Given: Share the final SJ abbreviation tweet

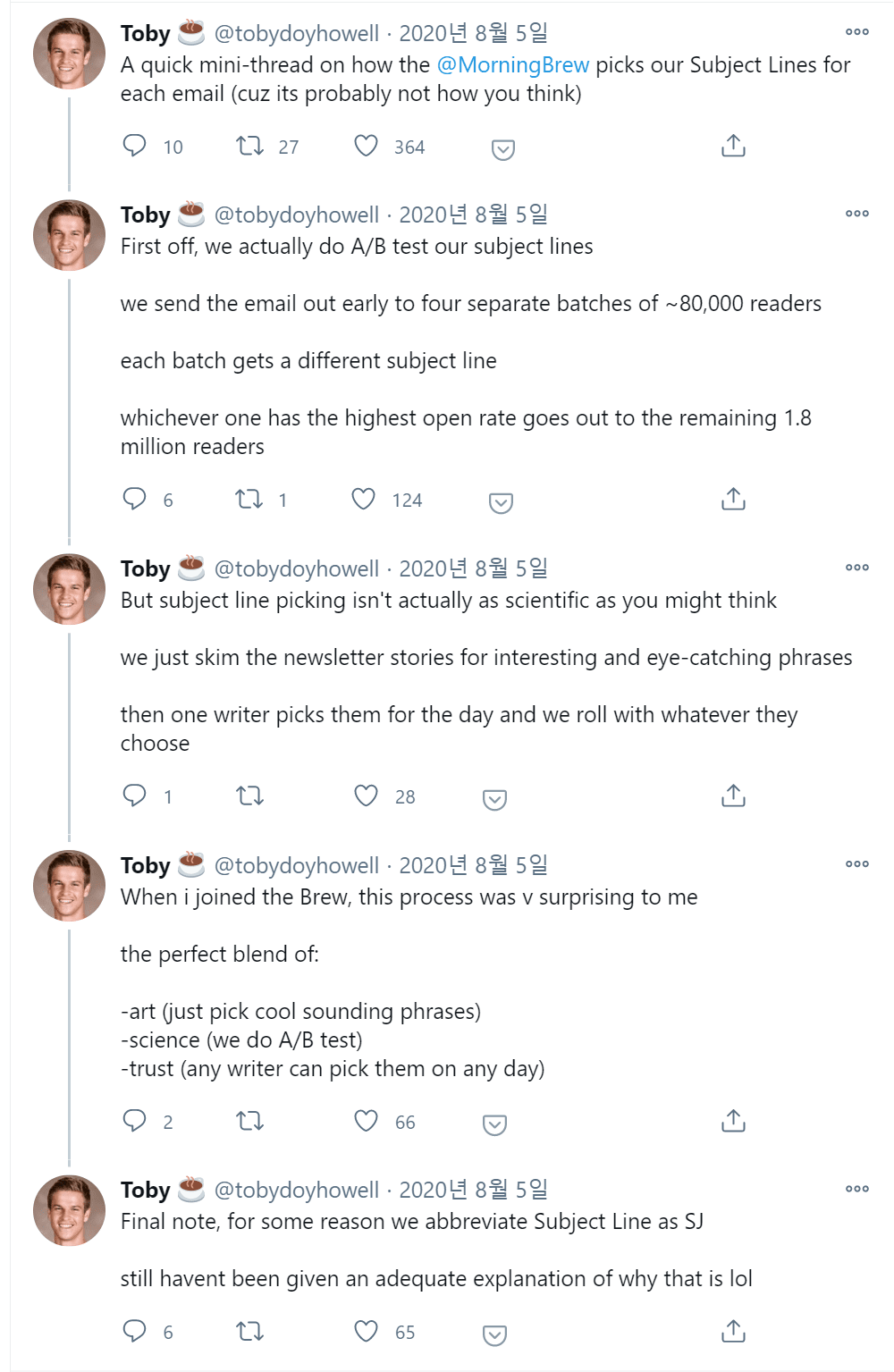Looking at the screenshot, I should click(x=733, y=1331).
